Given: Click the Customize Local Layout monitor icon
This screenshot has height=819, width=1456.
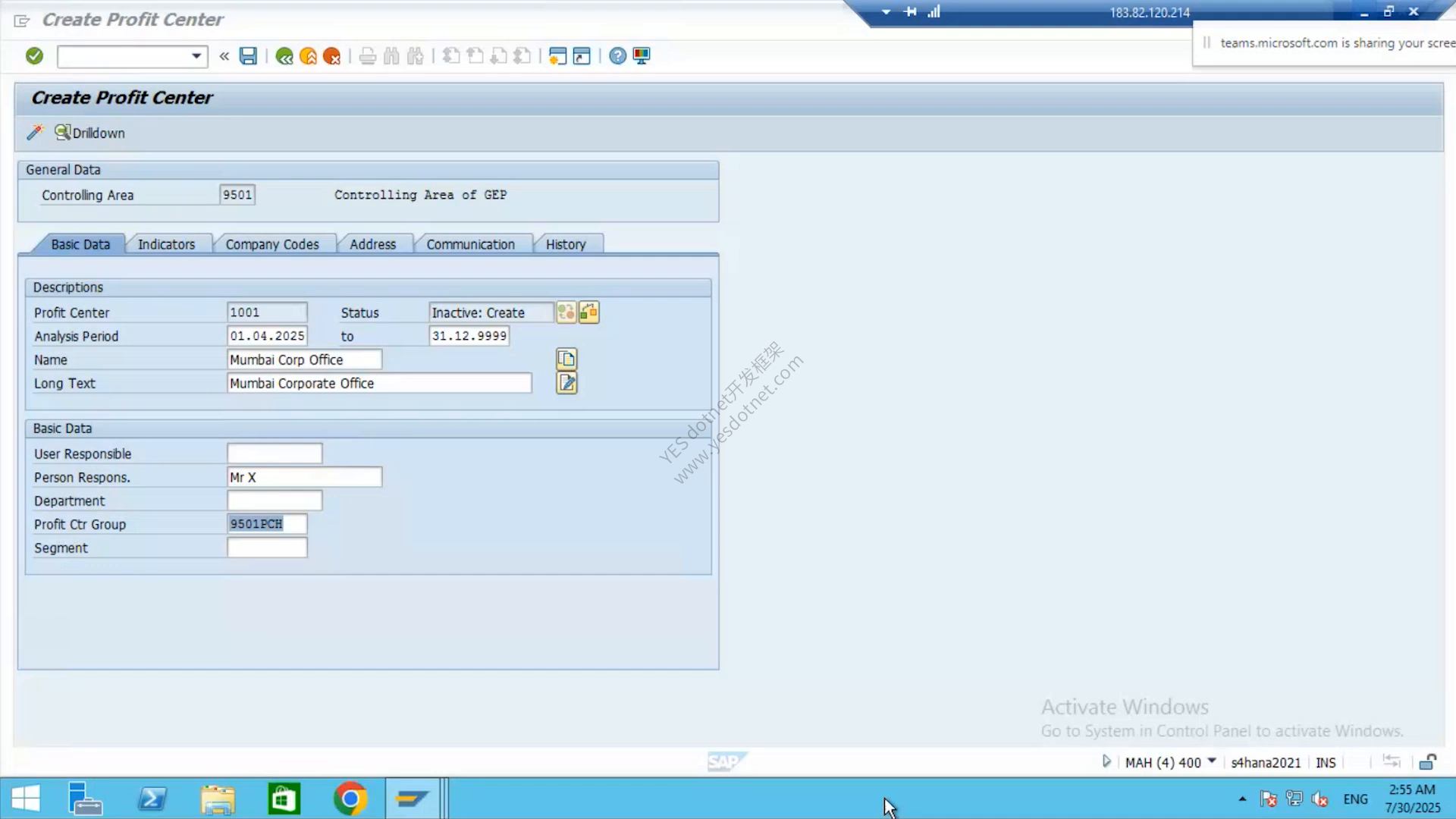Looking at the screenshot, I should (642, 56).
